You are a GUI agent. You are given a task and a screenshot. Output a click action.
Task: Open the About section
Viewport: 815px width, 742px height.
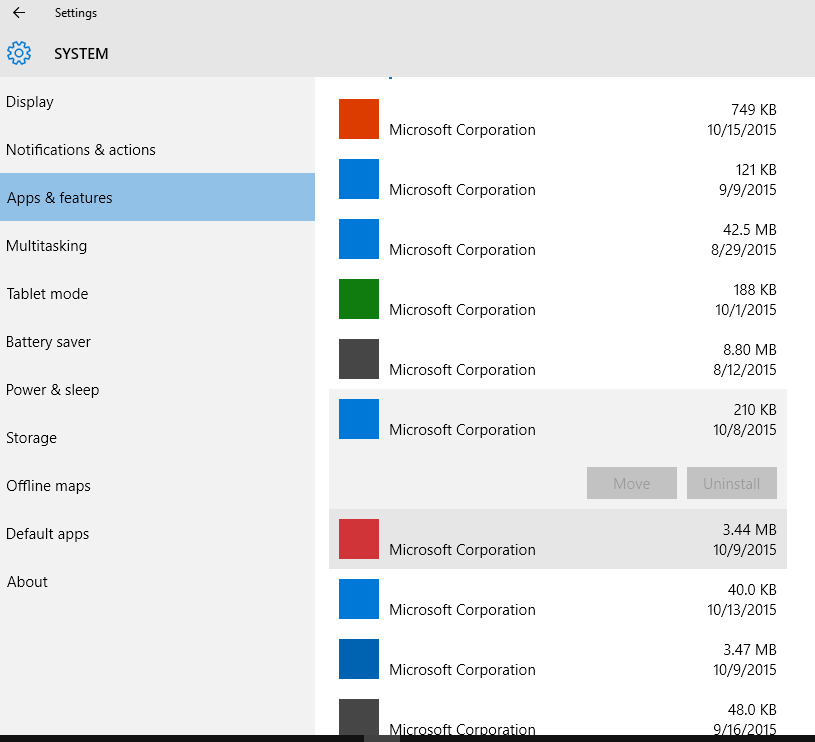(x=157, y=581)
